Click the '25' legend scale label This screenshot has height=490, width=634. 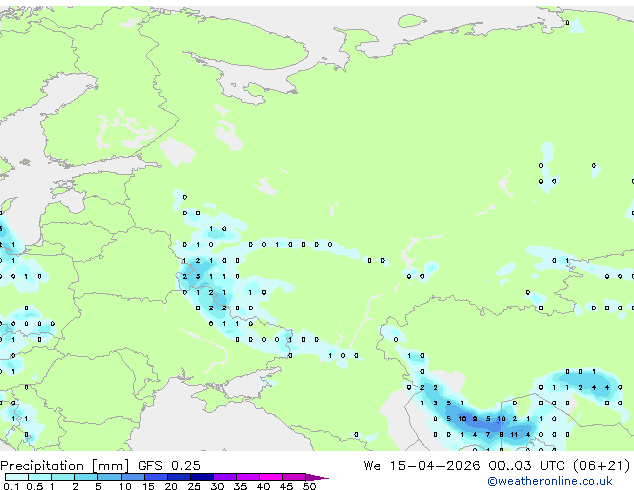(x=194, y=486)
